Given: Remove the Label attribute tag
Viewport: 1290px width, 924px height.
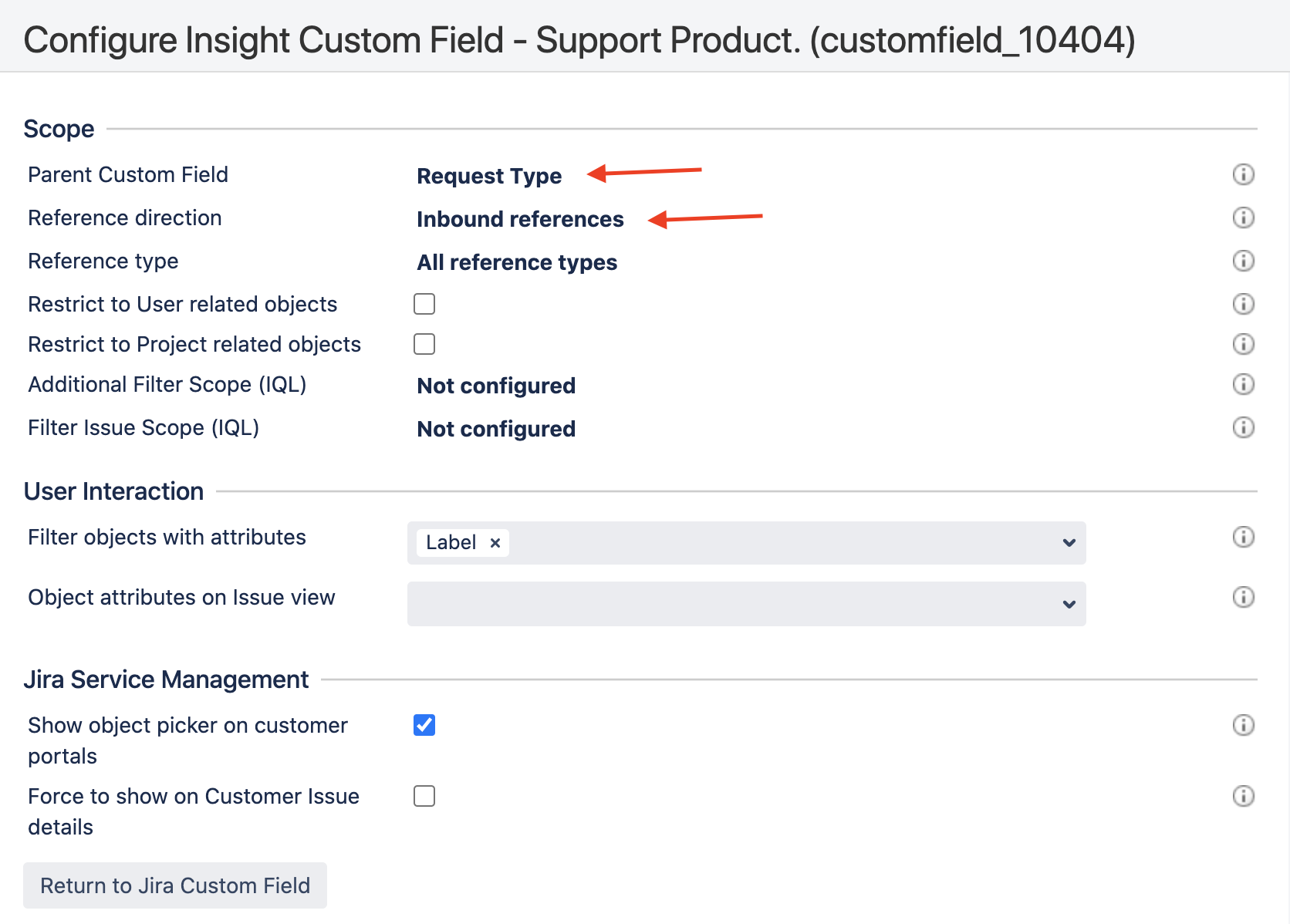Looking at the screenshot, I should point(495,543).
